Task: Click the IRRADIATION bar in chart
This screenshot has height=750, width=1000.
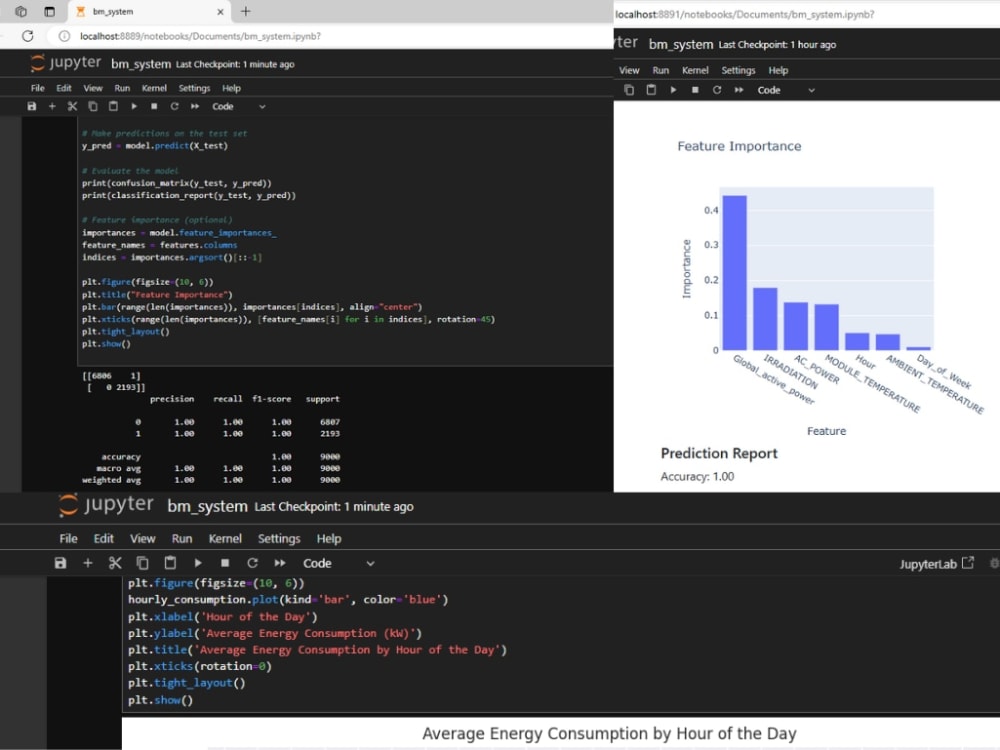Action: pos(765,318)
